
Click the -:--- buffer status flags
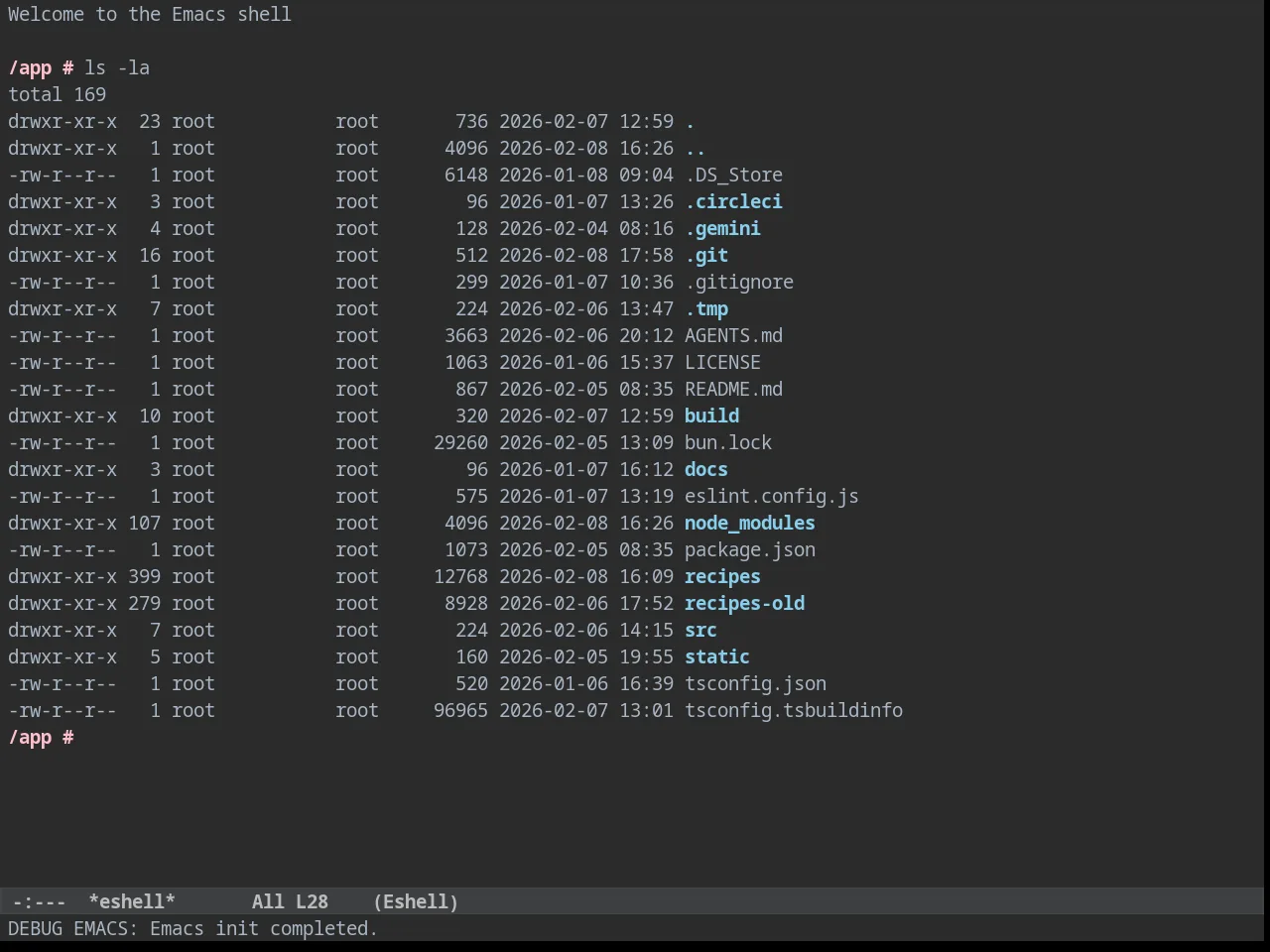(39, 901)
